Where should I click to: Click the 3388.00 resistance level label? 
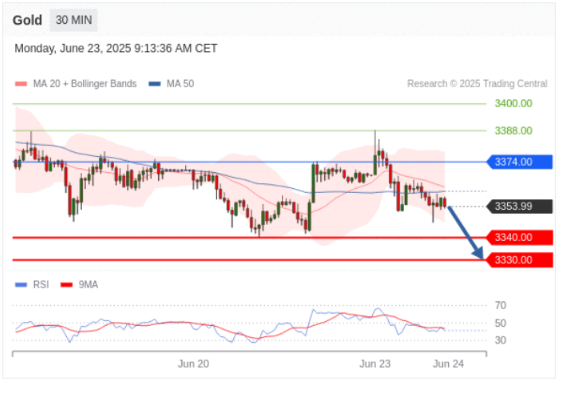coord(513,131)
